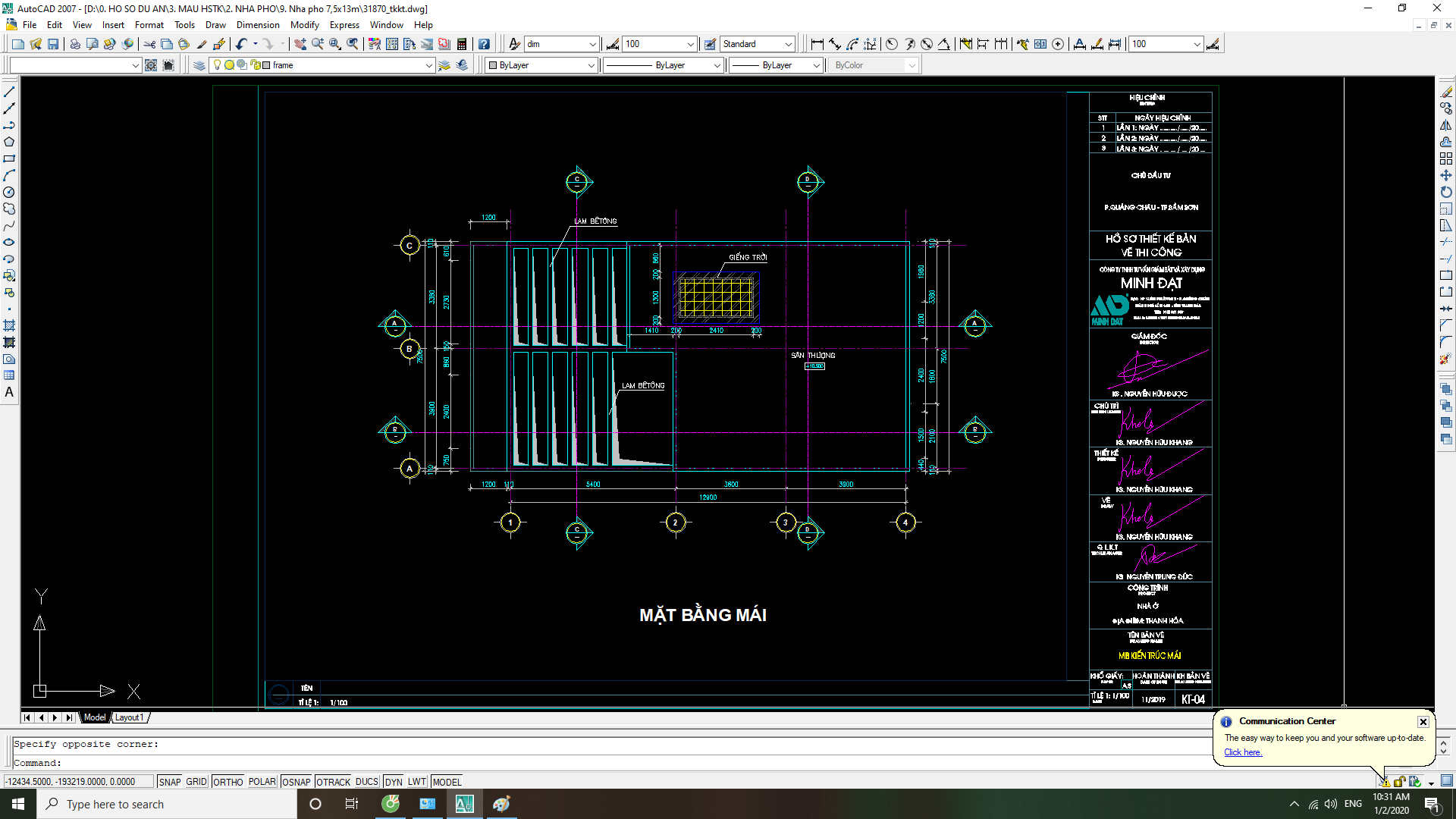
Task: Select the Ellipse draw tool
Action: pos(9,242)
